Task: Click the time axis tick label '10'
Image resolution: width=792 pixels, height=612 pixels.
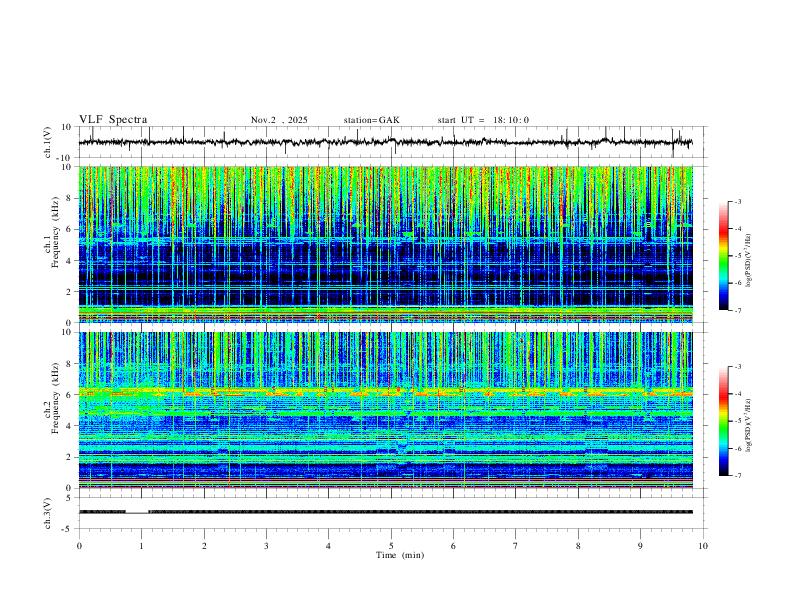Action: tap(703, 546)
